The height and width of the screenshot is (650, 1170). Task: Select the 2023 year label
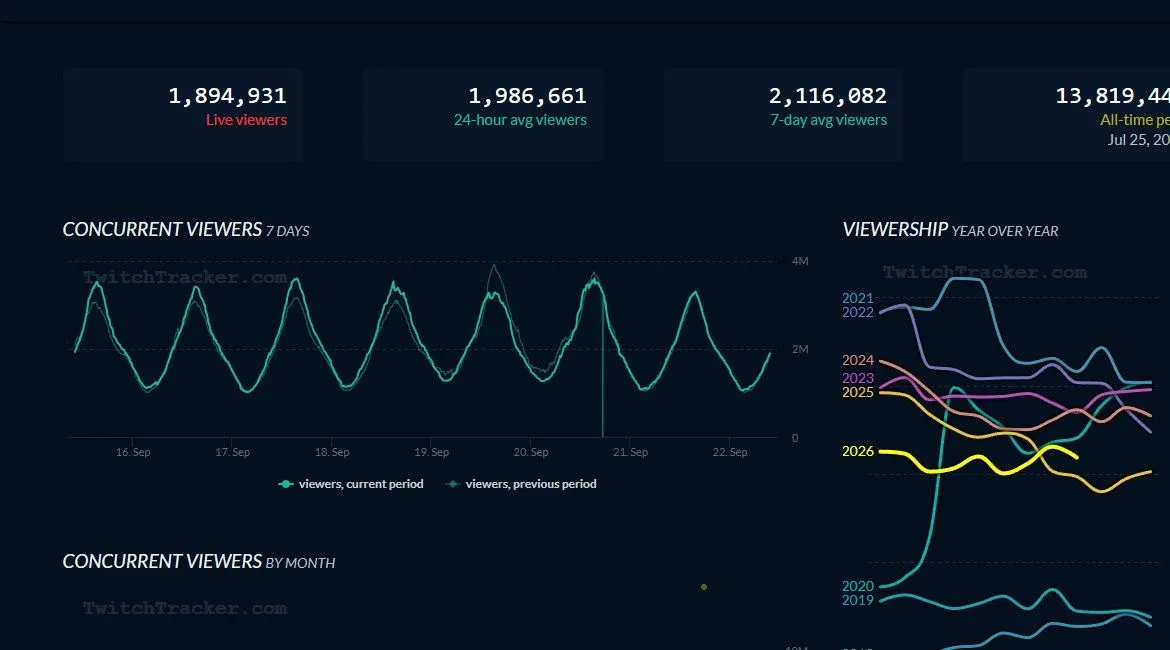pos(857,378)
